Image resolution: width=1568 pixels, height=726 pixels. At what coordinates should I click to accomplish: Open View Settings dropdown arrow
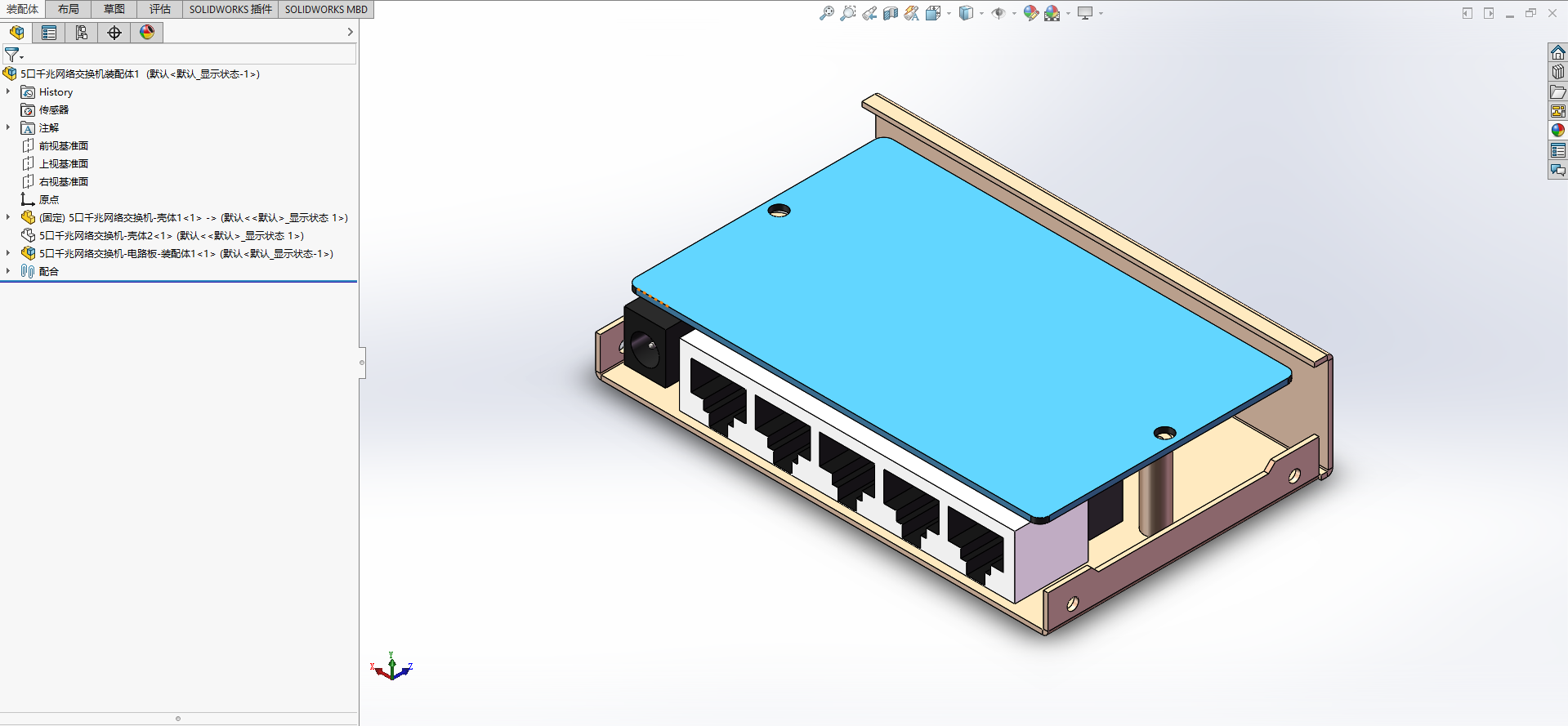pyautogui.click(x=1101, y=13)
